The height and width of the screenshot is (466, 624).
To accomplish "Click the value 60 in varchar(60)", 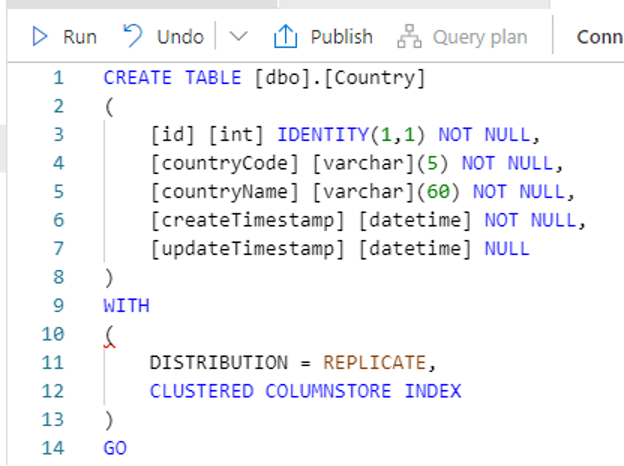I will (x=438, y=192).
